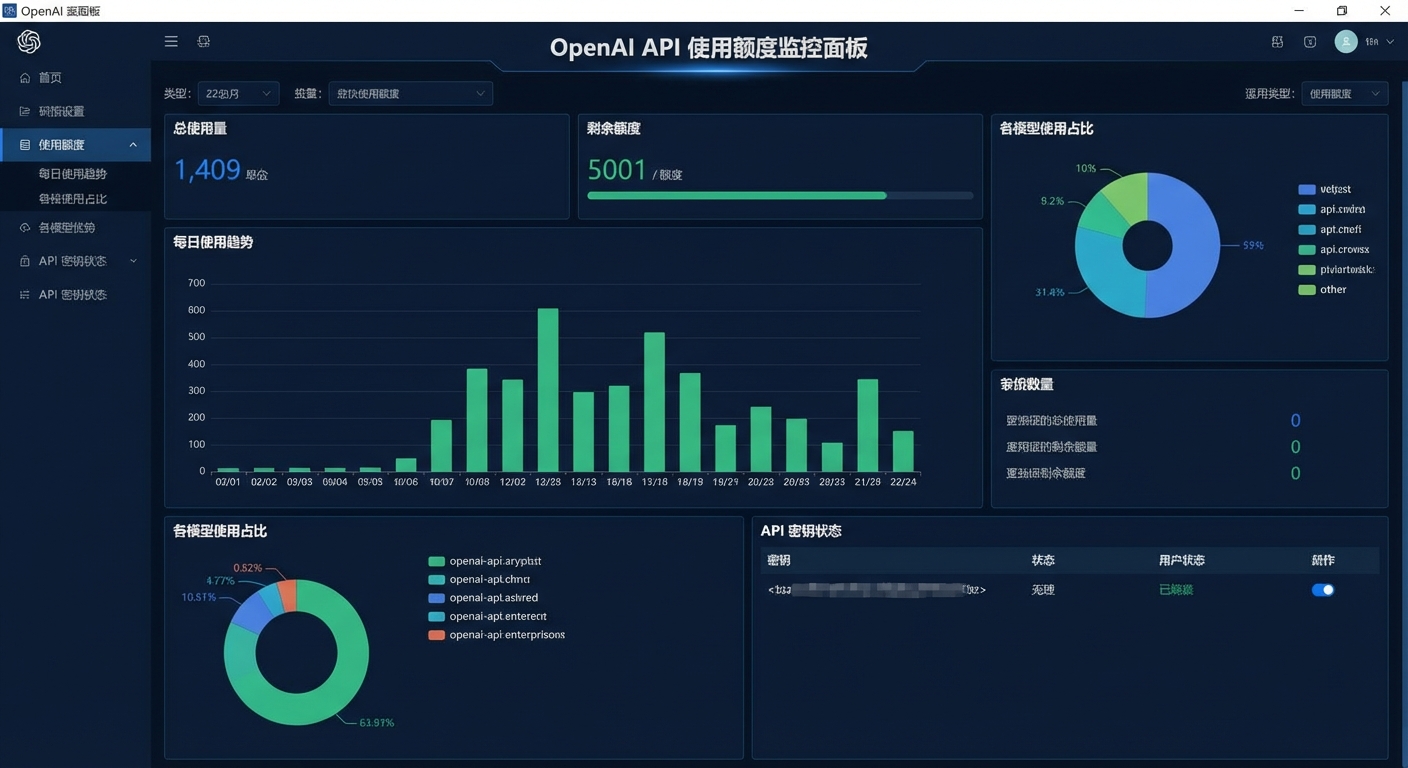Click the green status text in the key row
1408x768 pixels.
(x=1176, y=590)
